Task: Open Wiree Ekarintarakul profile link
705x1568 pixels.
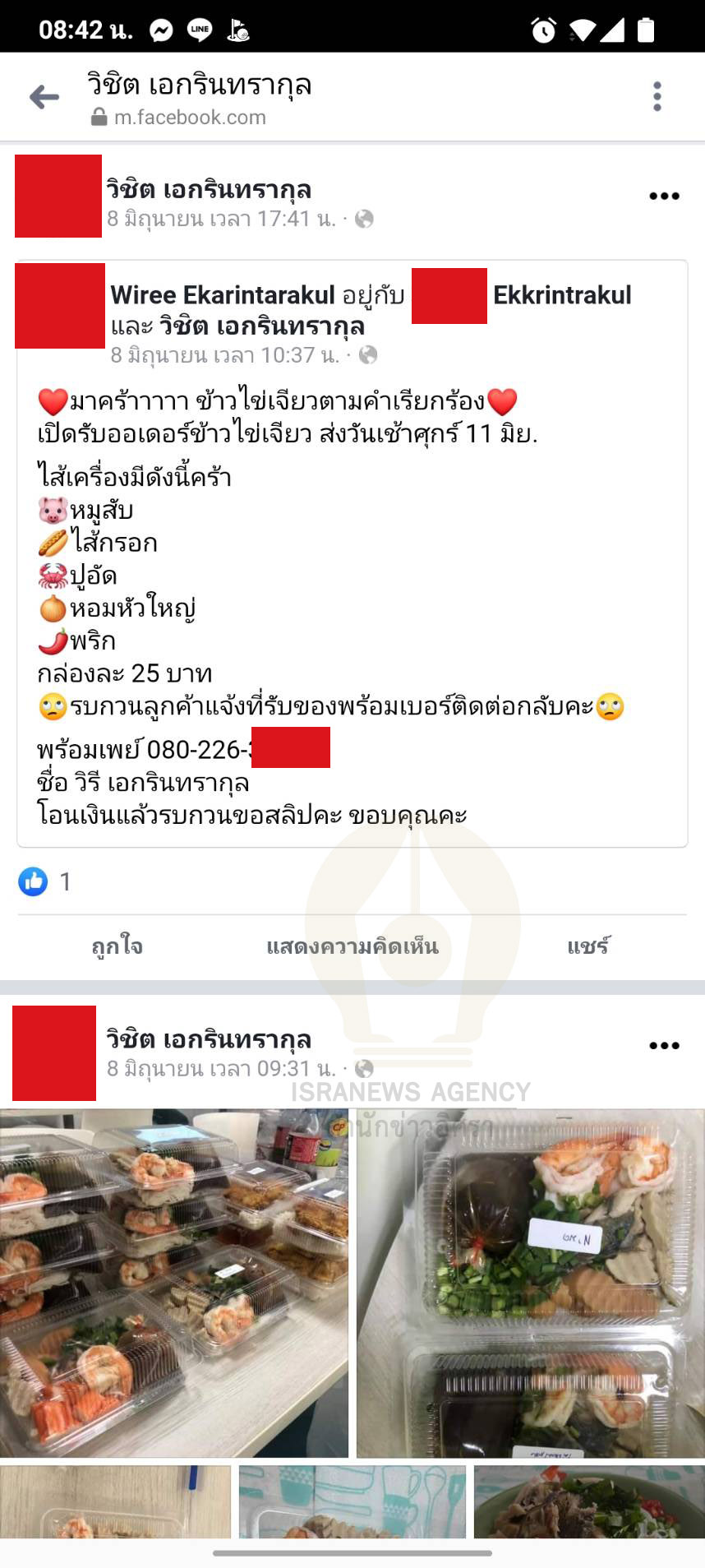Action: (x=223, y=294)
